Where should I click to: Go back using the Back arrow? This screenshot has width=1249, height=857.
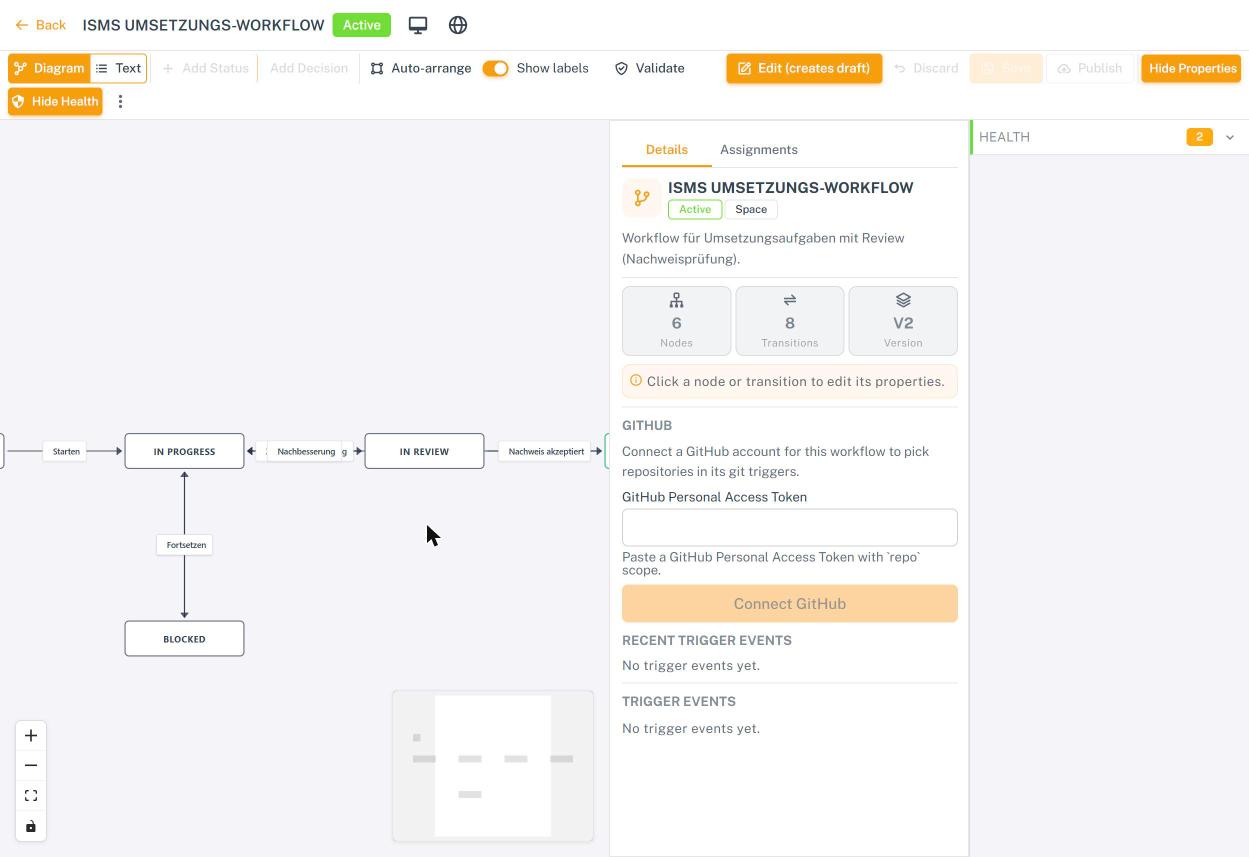point(40,25)
